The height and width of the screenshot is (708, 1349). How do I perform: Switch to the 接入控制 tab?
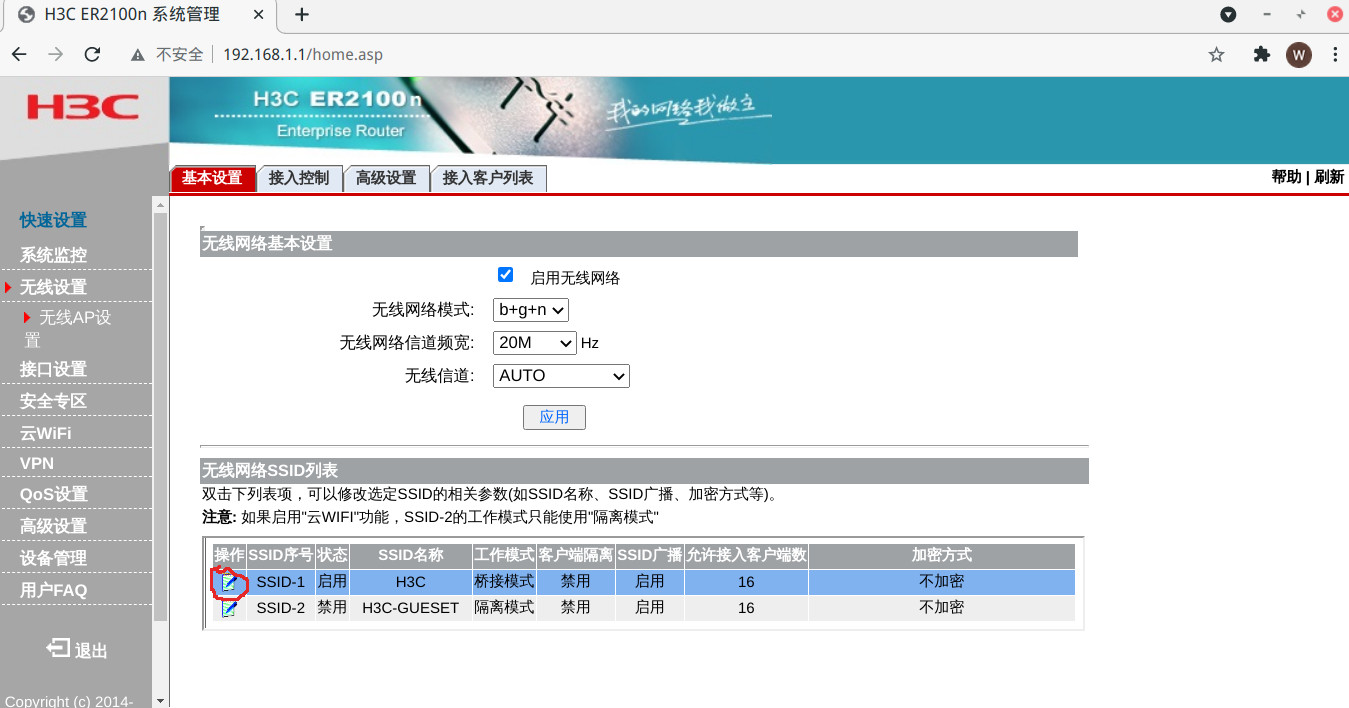pyautogui.click(x=299, y=178)
